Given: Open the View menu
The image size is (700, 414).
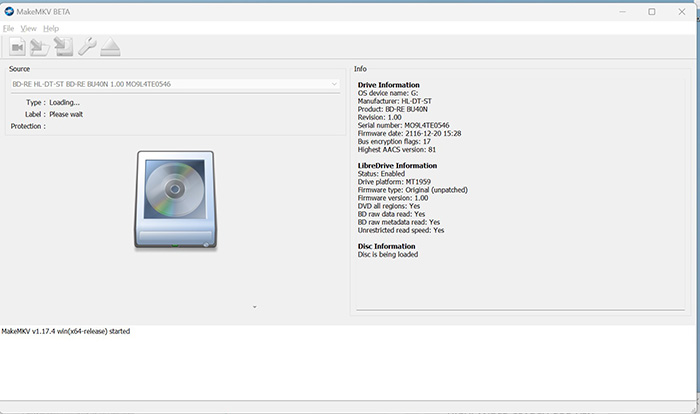Looking at the screenshot, I should (x=29, y=29).
